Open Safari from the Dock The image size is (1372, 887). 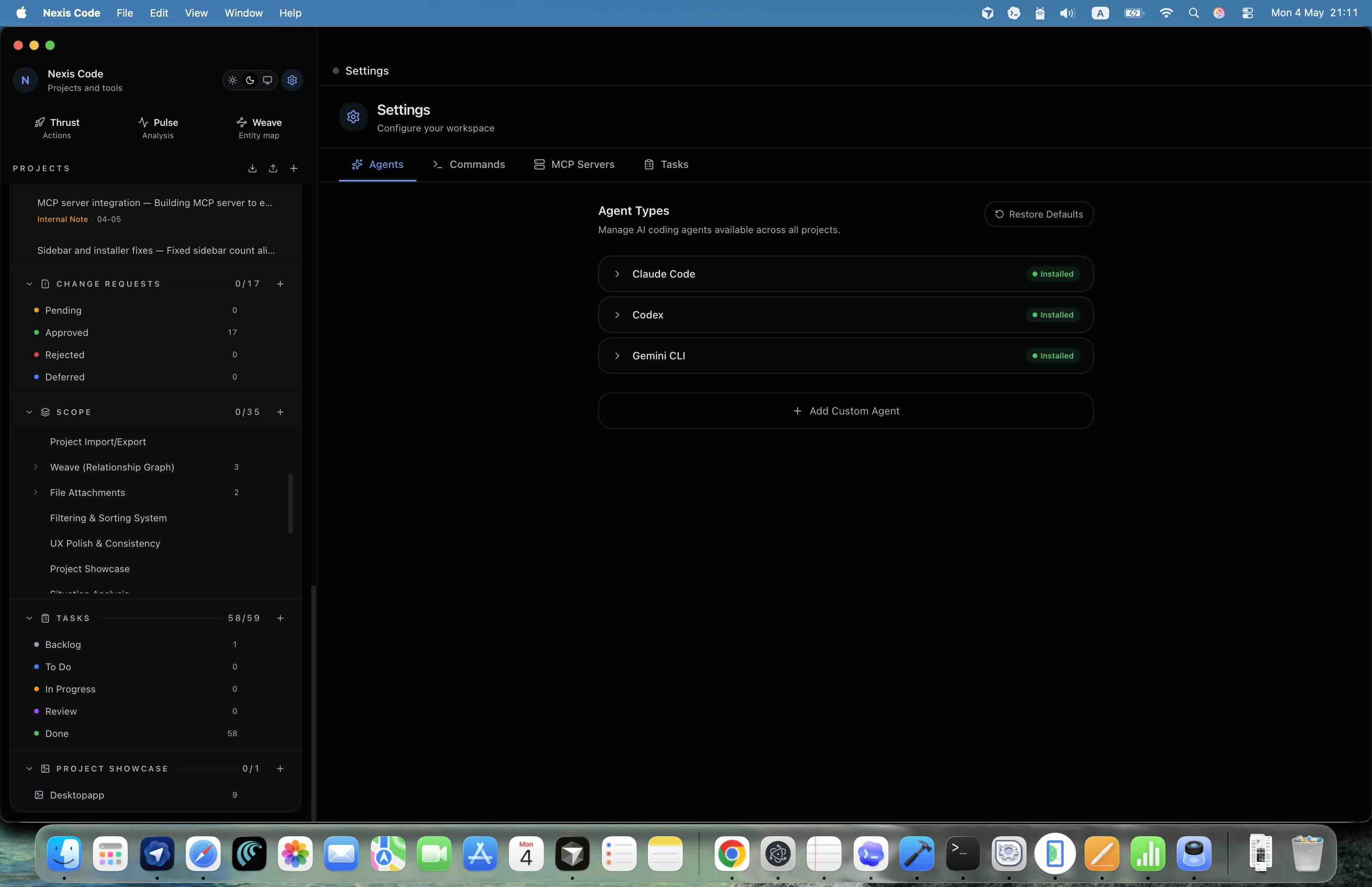(202, 853)
